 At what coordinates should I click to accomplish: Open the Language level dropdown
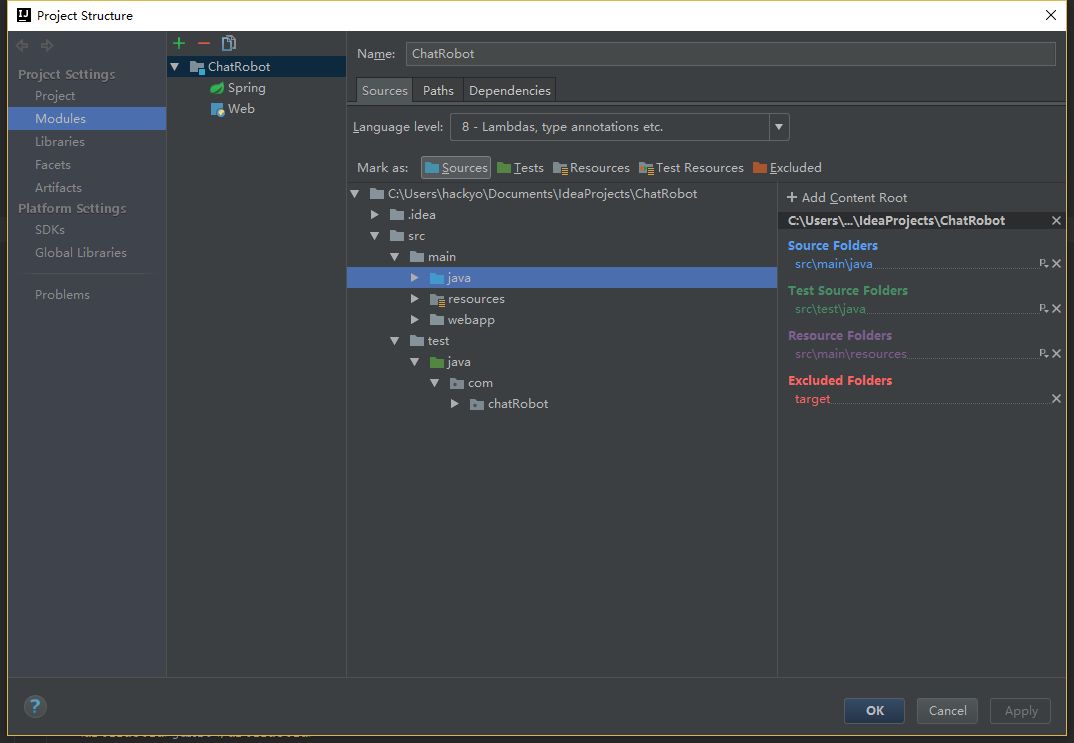[779, 127]
